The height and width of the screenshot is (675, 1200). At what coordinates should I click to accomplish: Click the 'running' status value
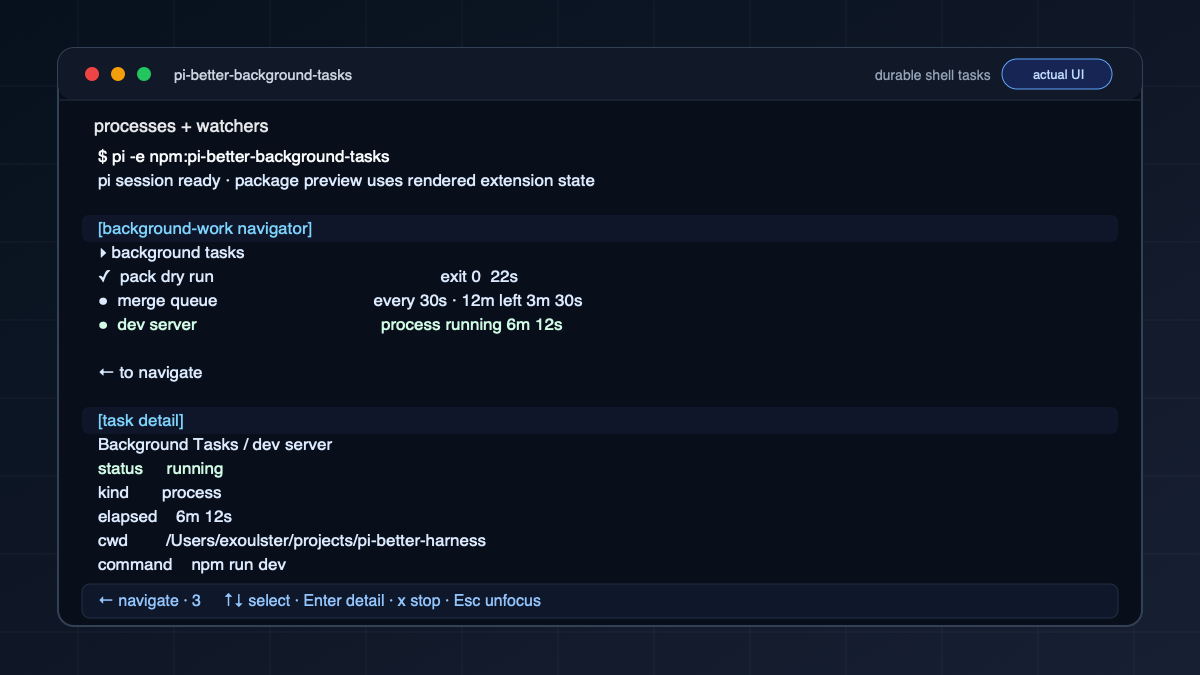pos(195,469)
